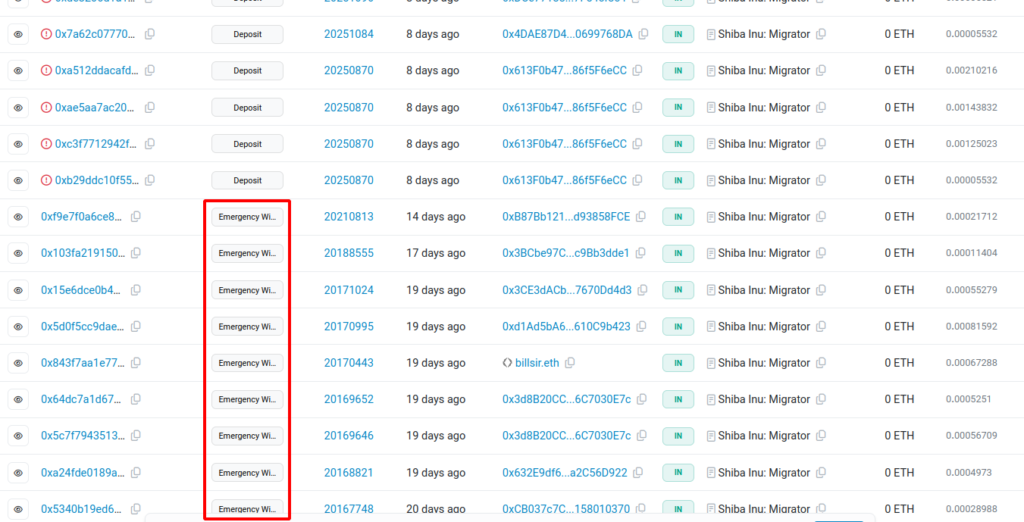Open block 20169646

349,436
